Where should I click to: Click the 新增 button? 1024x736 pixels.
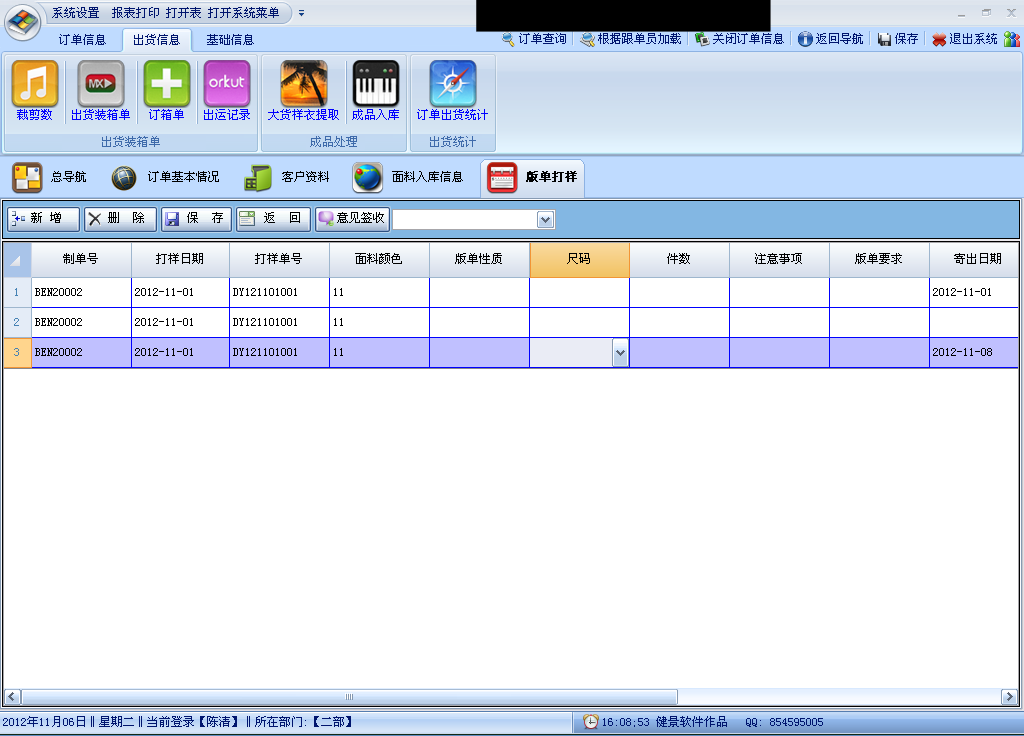point(44,219)
